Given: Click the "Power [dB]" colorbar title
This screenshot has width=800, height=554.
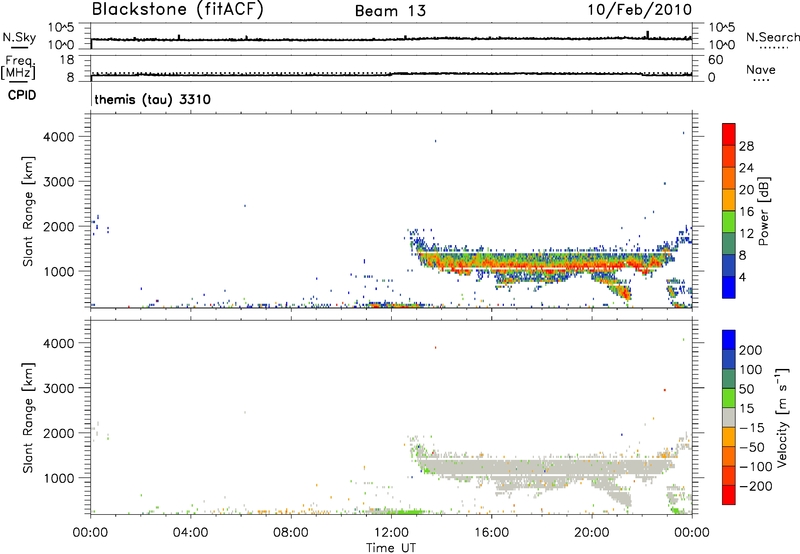Looking at the screenshot, I should click(763, 211).
